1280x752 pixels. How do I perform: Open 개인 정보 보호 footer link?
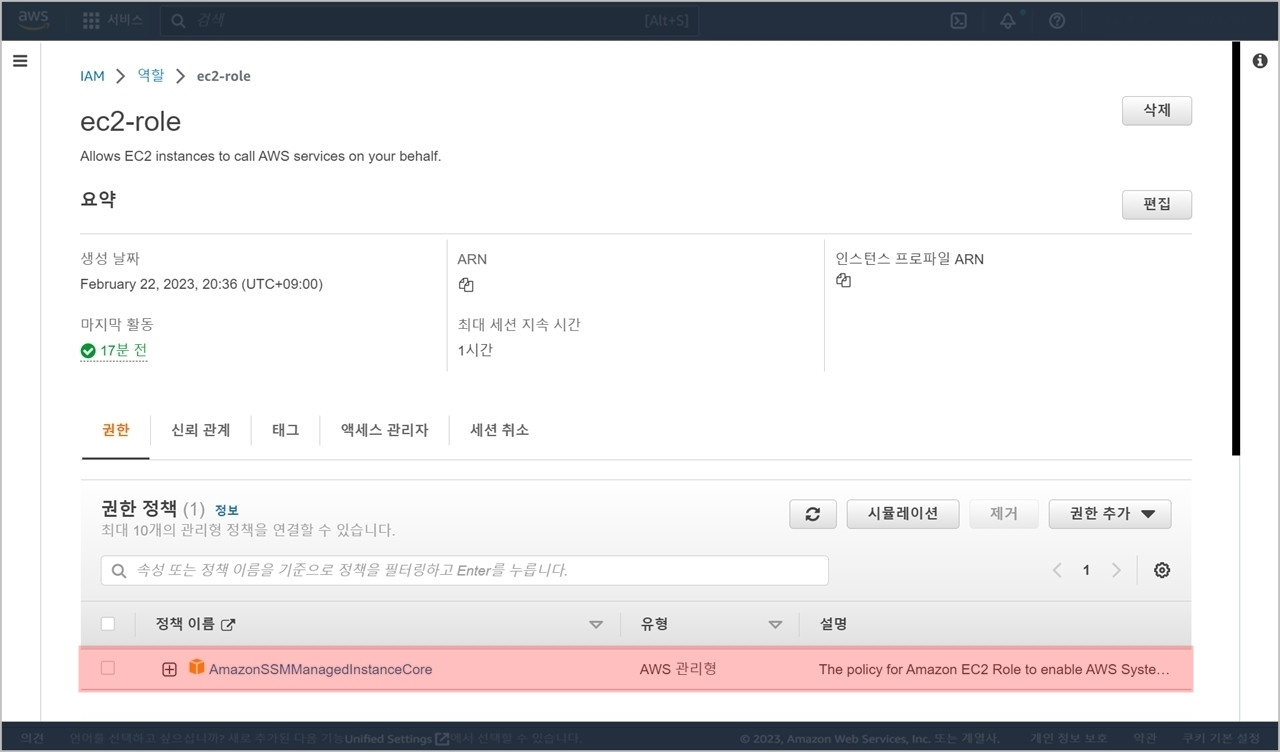coord(1068,739)
